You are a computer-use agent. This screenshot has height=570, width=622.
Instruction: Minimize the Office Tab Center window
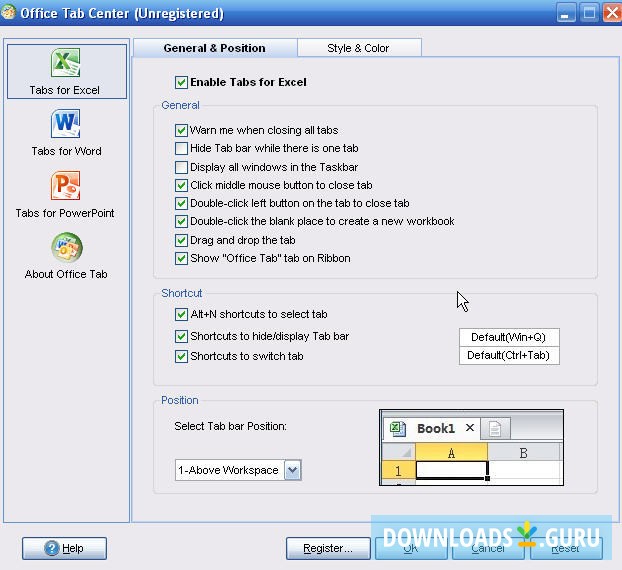pos(566,13)
